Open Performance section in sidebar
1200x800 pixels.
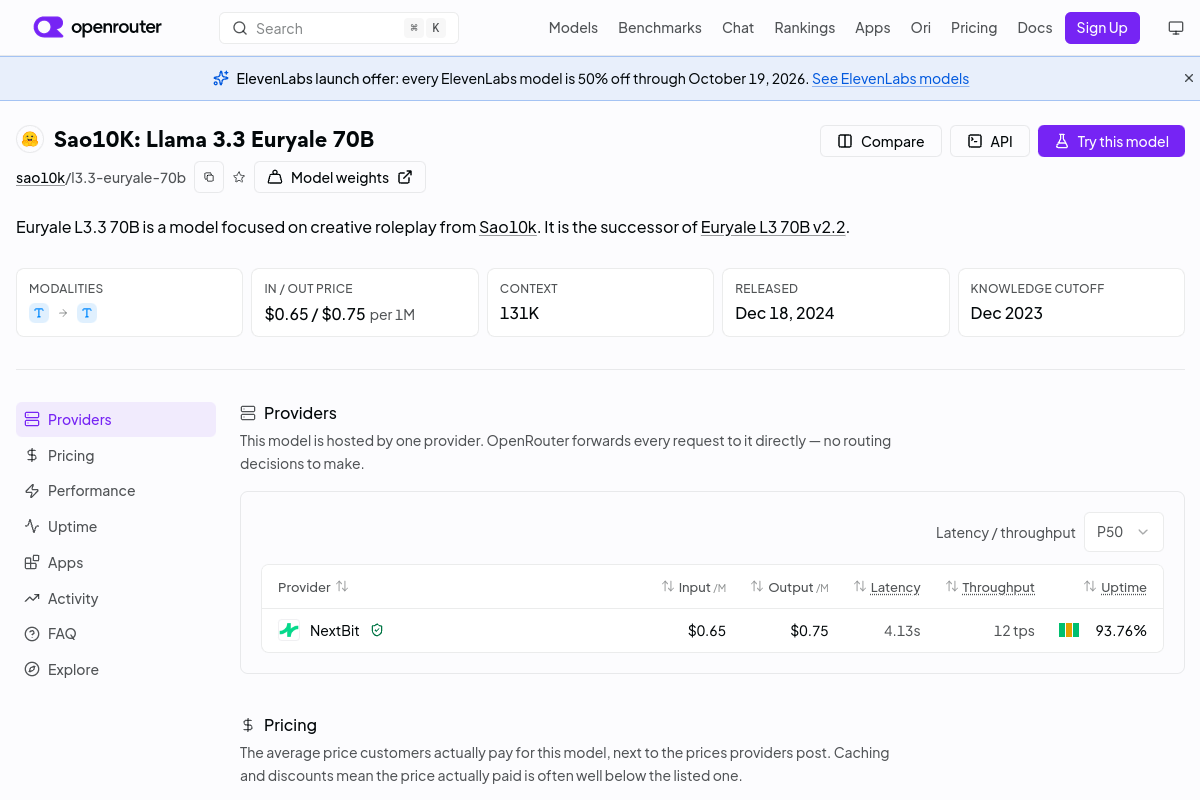pos(116,490)
